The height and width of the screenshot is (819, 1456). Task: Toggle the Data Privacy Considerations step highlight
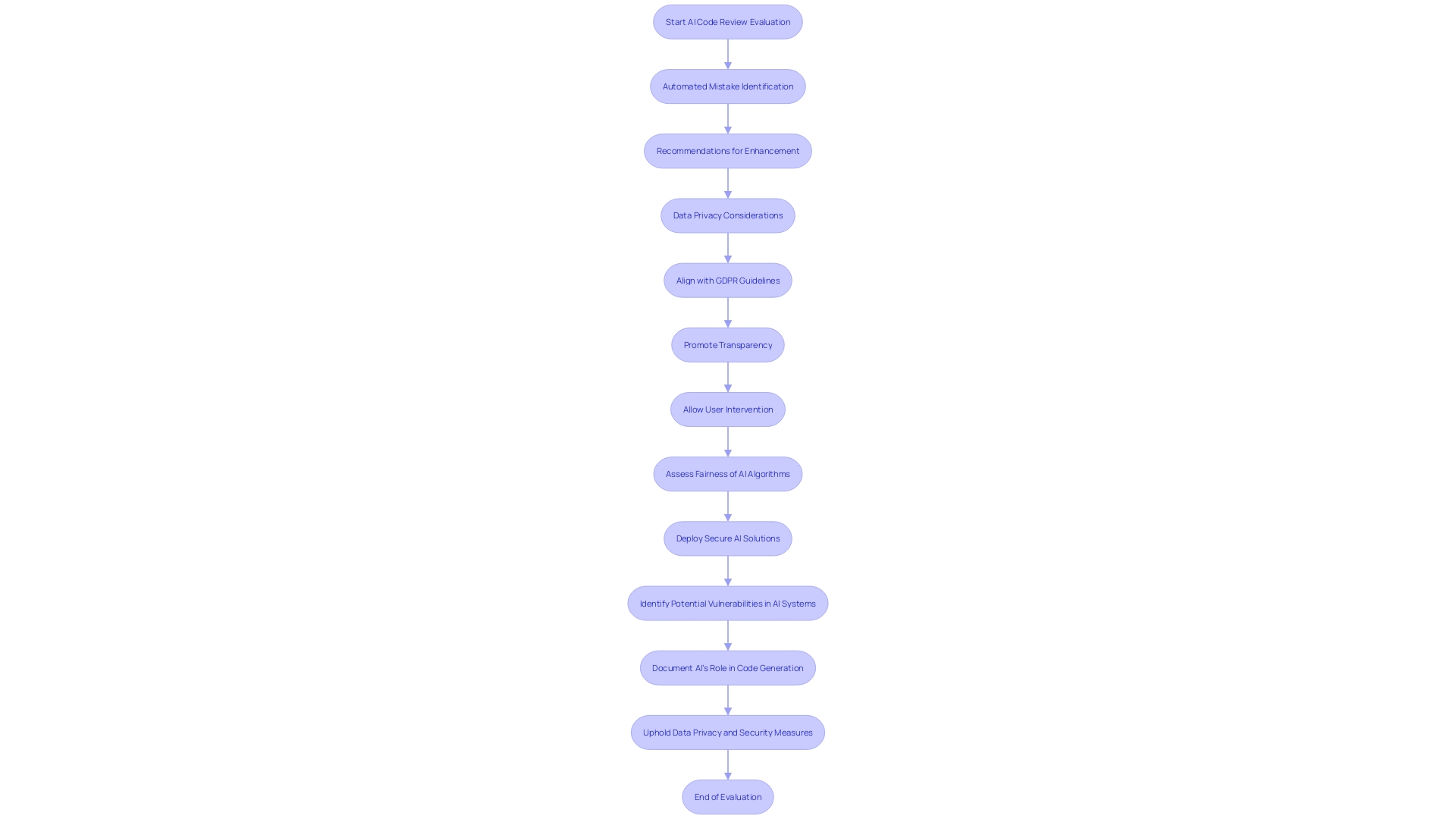tap(728, 215)
